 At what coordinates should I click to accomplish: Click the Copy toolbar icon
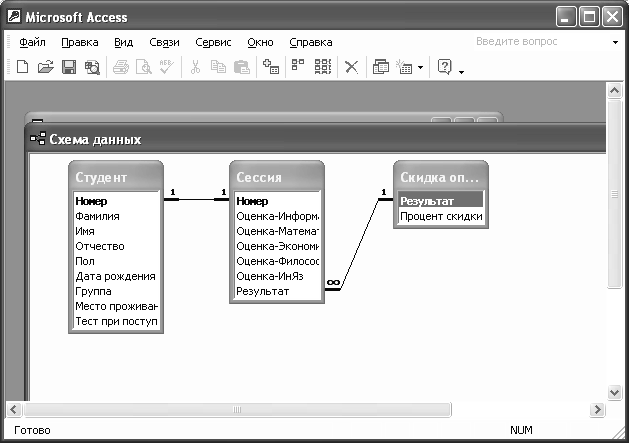(x=218, y=67)
